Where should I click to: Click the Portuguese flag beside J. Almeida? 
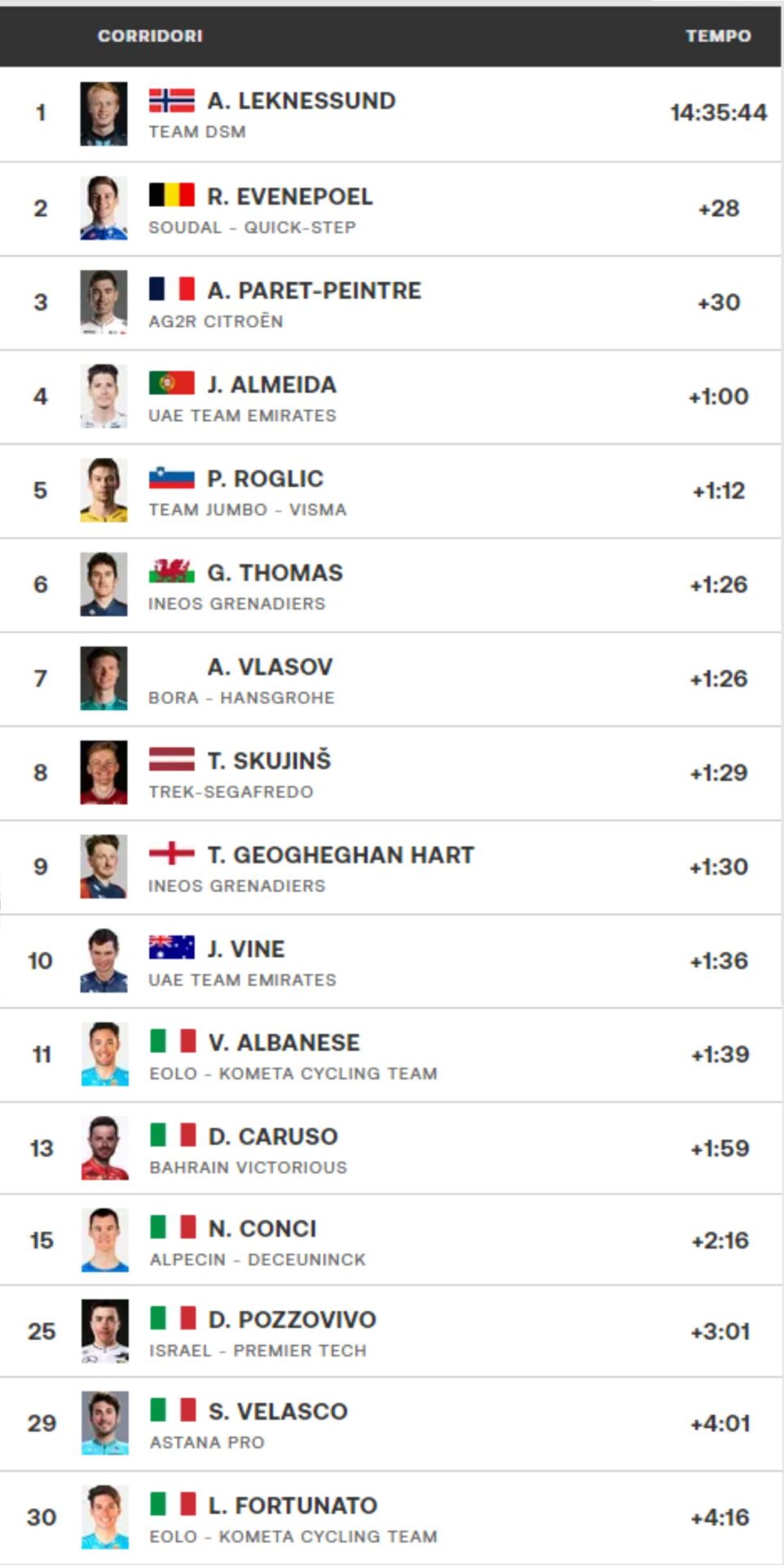171,383
